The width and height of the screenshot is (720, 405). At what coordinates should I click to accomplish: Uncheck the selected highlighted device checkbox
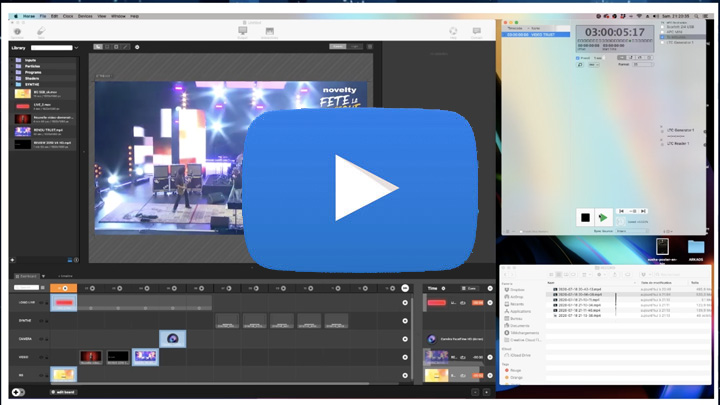pos(662,37)
